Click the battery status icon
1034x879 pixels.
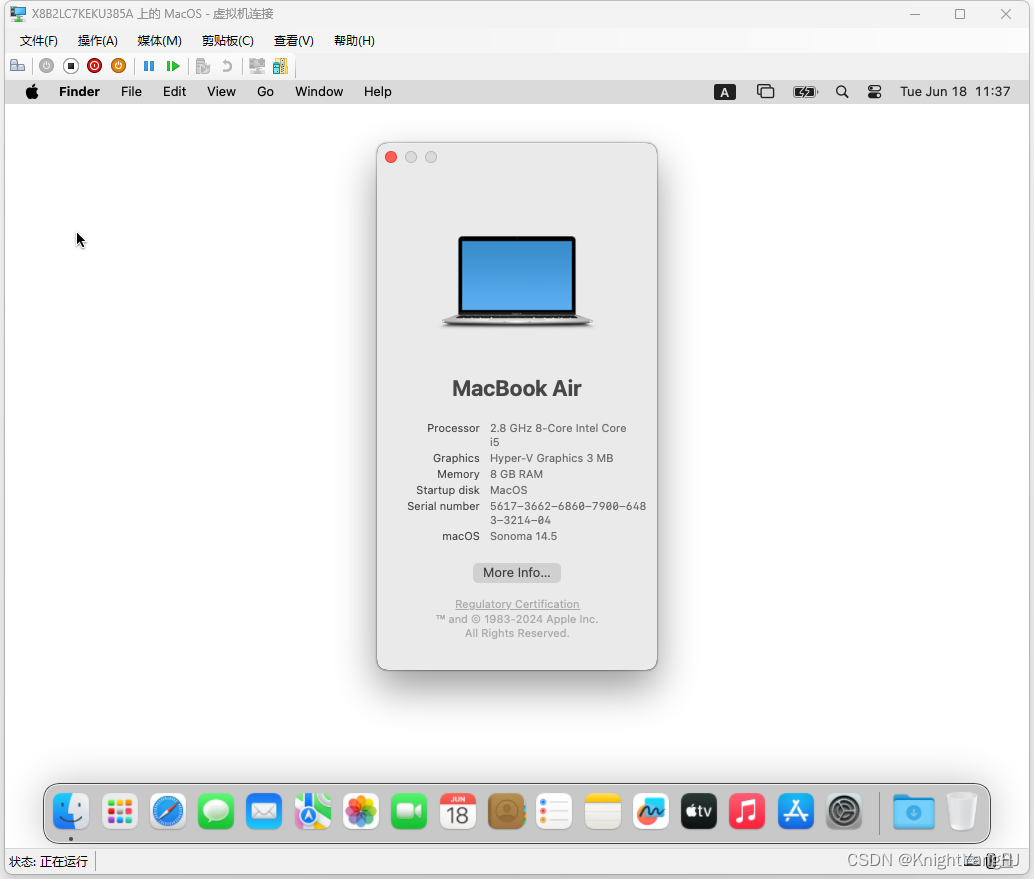[x=805, y=92]
